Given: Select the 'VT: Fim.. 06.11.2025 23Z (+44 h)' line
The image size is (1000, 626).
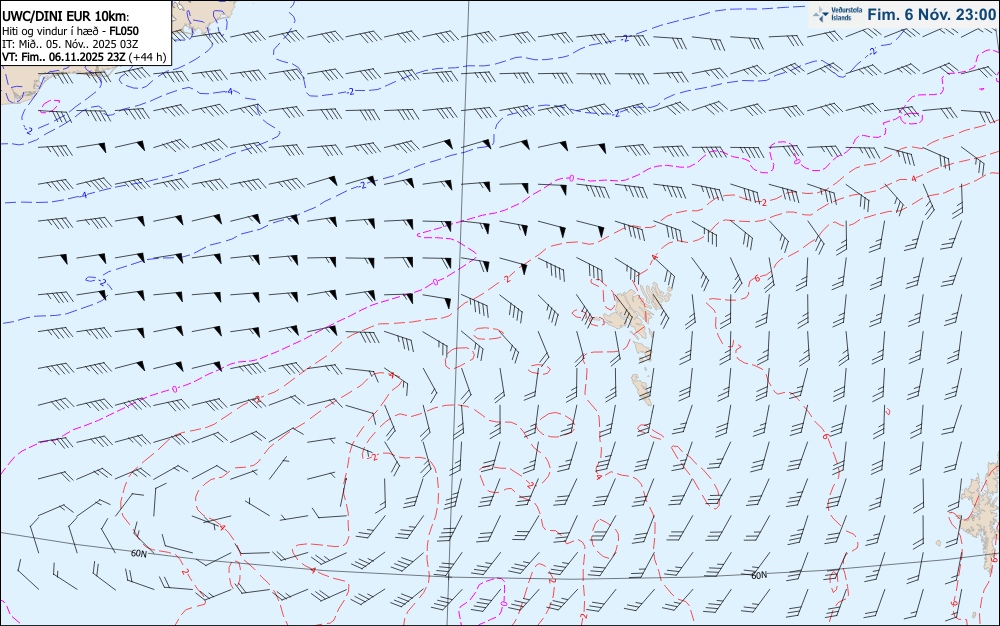Looking at the screenshot, I should point(84,57).
